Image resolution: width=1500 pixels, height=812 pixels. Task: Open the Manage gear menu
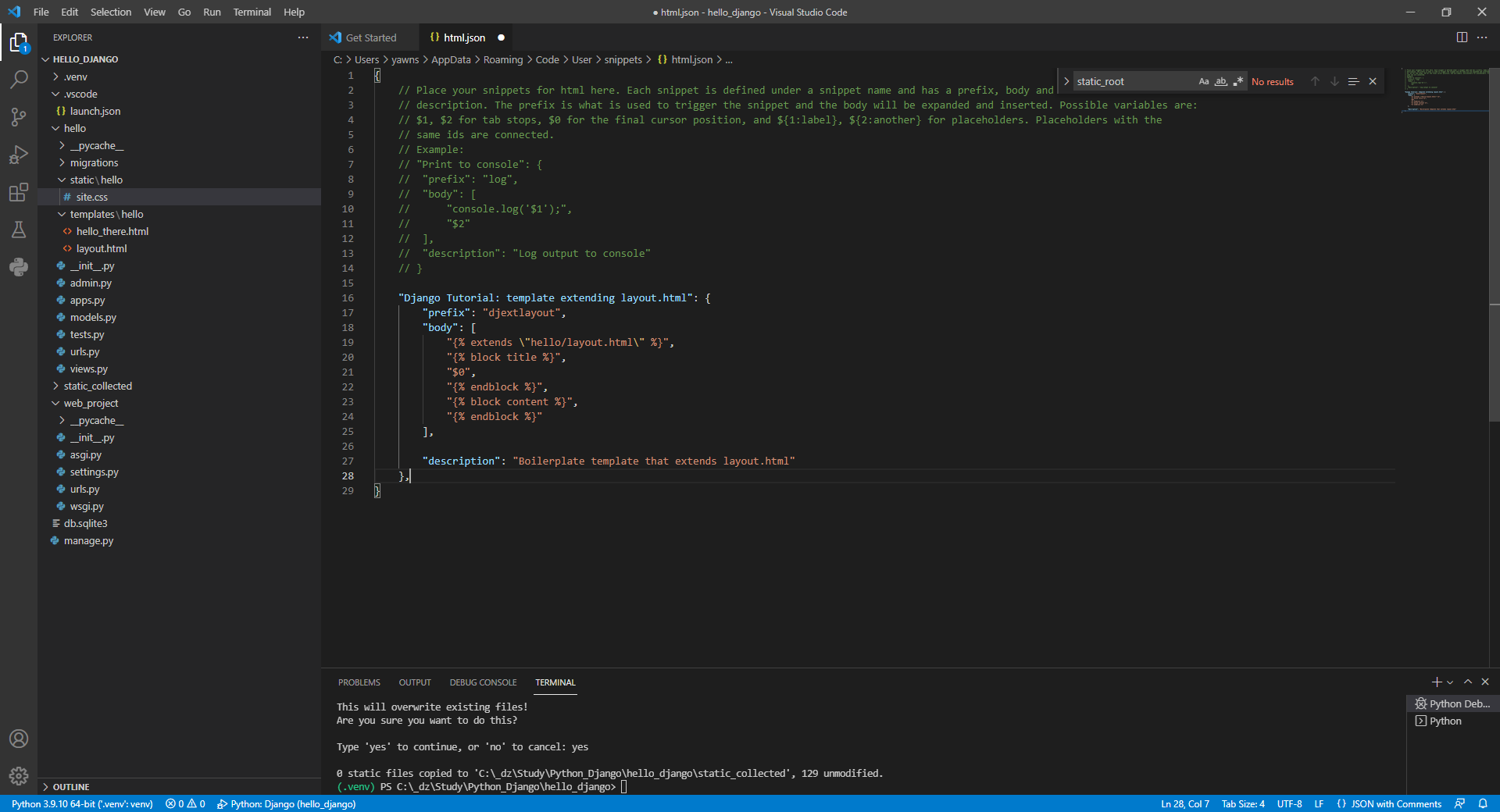[19, 776]
